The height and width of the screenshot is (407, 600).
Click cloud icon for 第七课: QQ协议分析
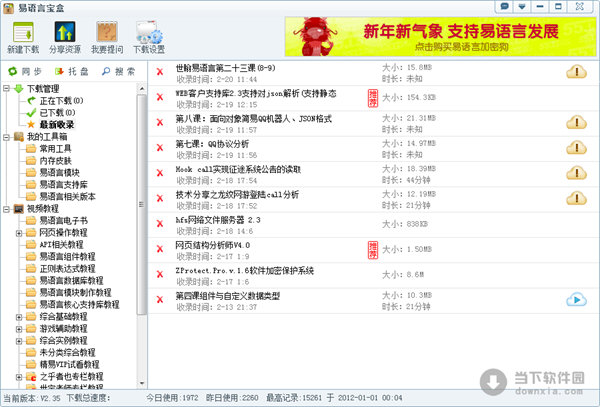(576, 147)
